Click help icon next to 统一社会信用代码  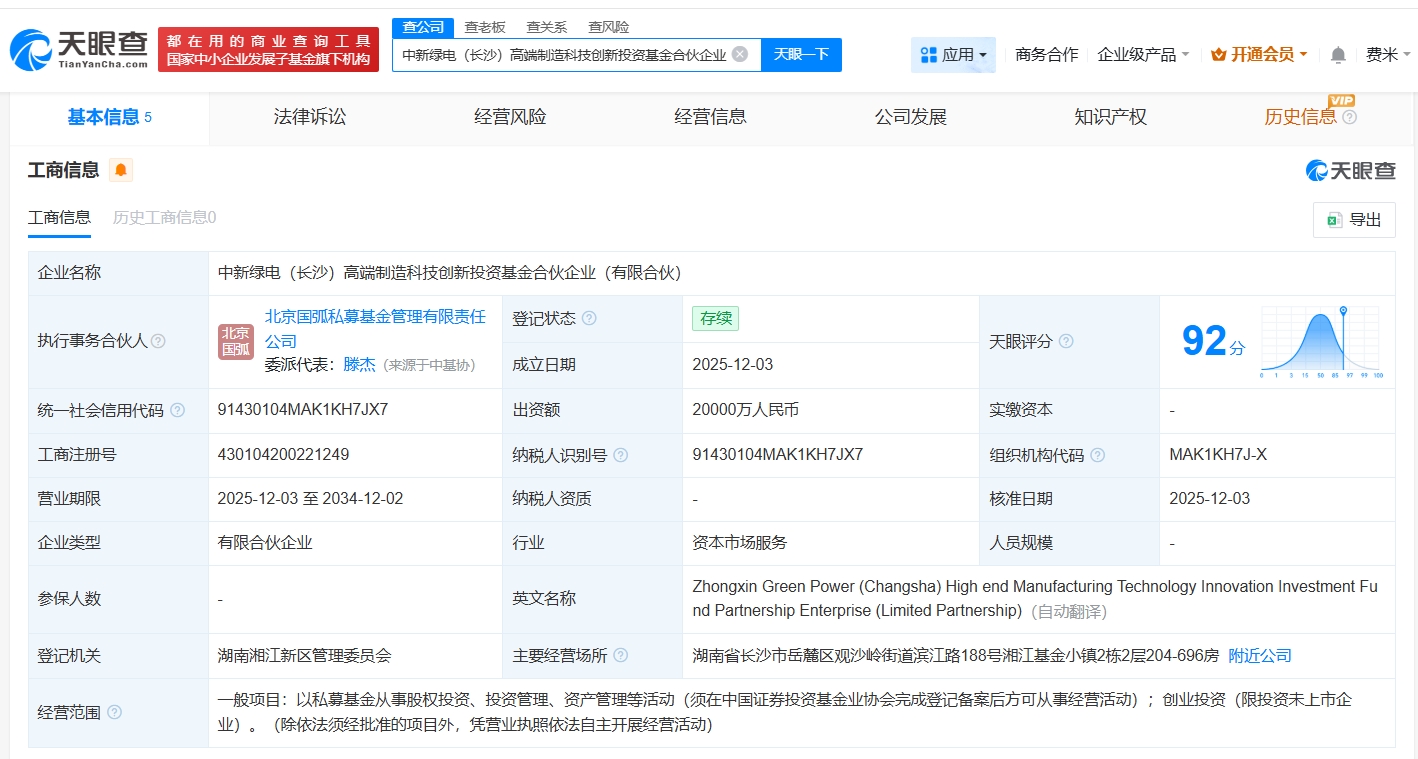coord(178,410)
